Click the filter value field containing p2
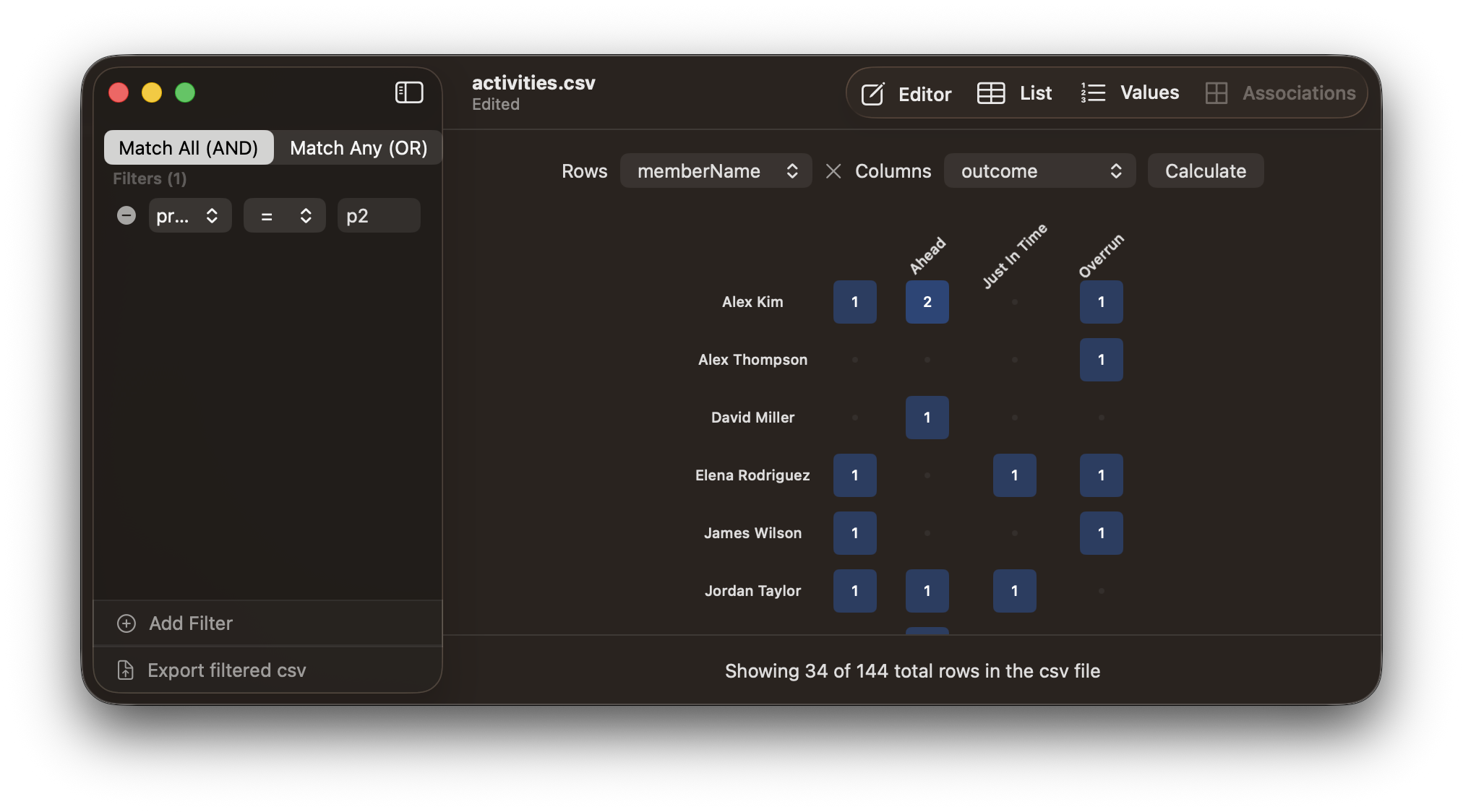Screen dimensions: 1463x812 click(x=379, y=216)
